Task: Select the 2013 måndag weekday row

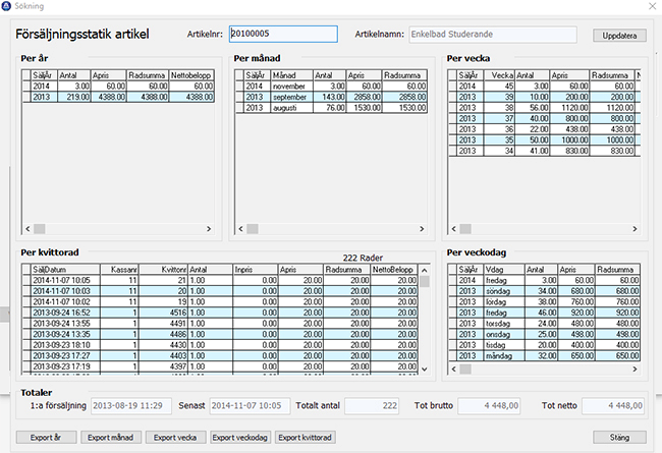Action: 544,356
